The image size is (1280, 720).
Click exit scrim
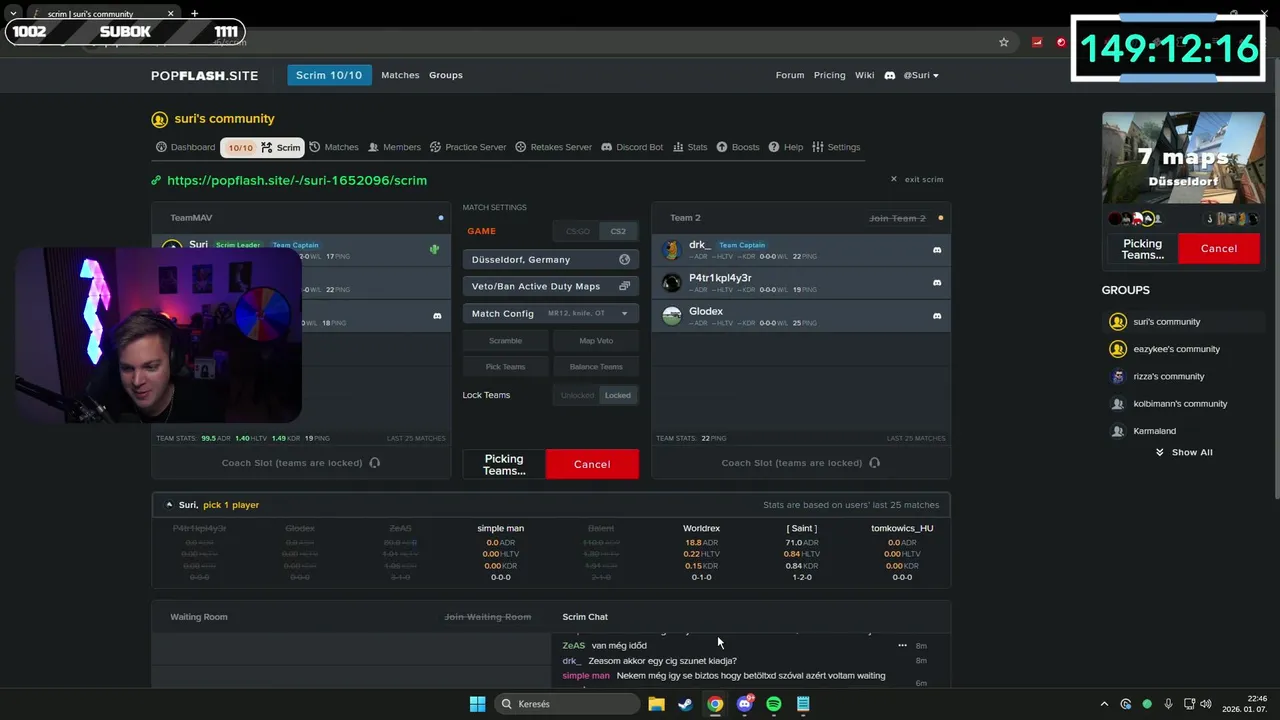coord(917,179)
